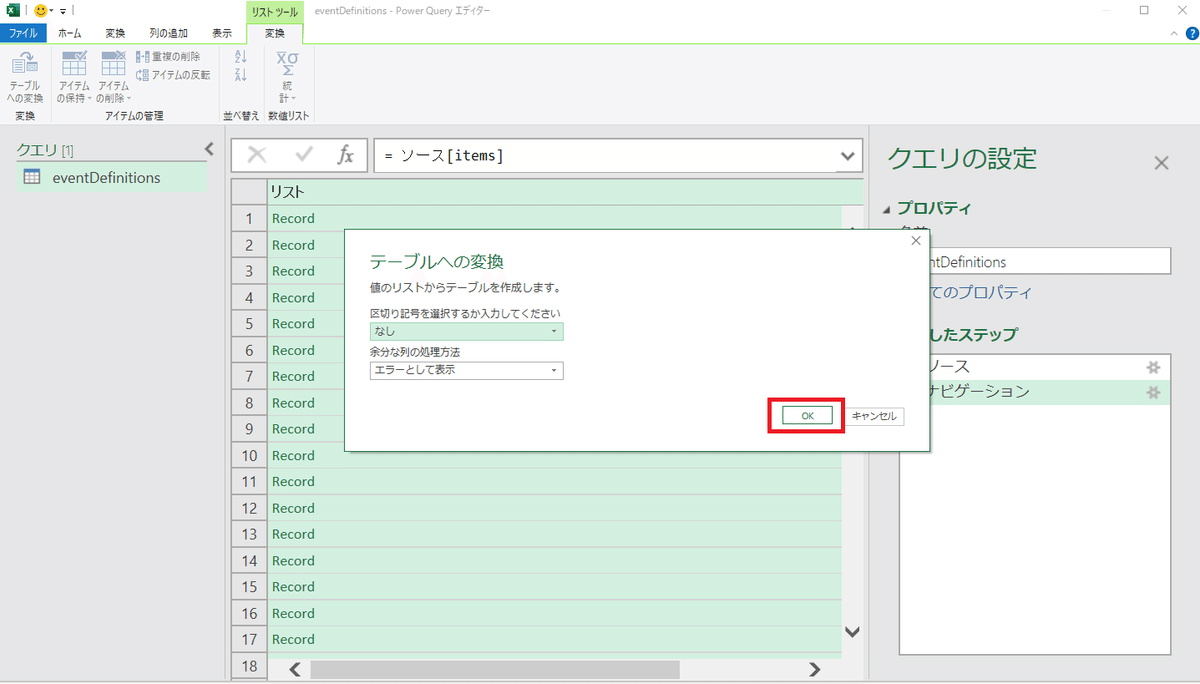This screenshot has width=1200, height=684.
Task: Click the Record in row 15
Action: 293,587
